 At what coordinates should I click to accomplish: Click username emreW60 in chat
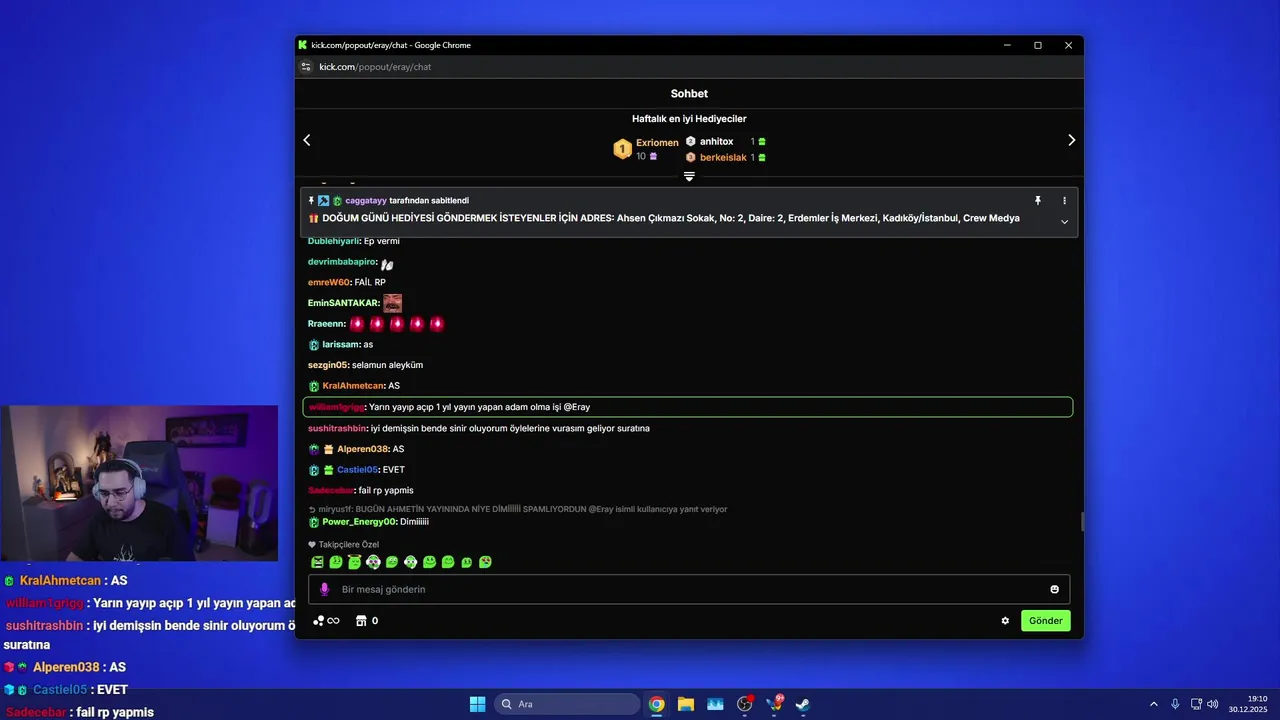click(x=329, y=283)
